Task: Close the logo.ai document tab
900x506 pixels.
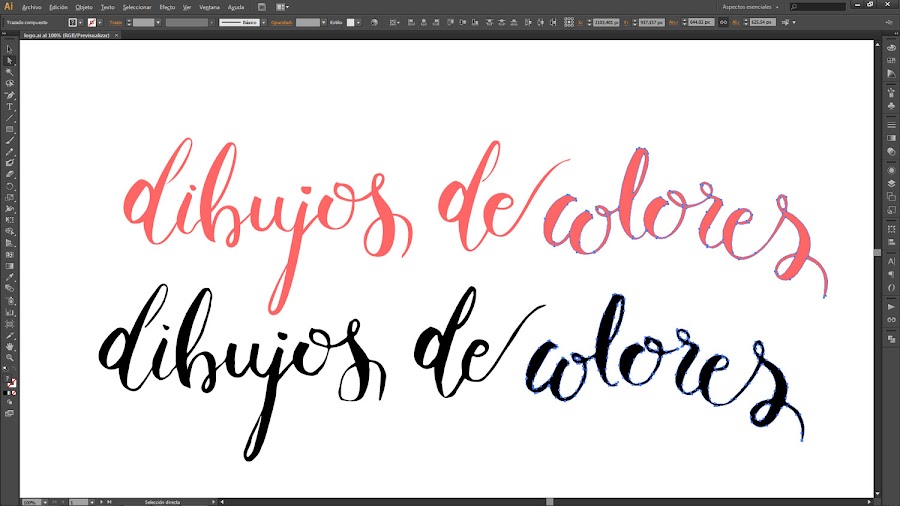Action: click(x=117, y=35)
